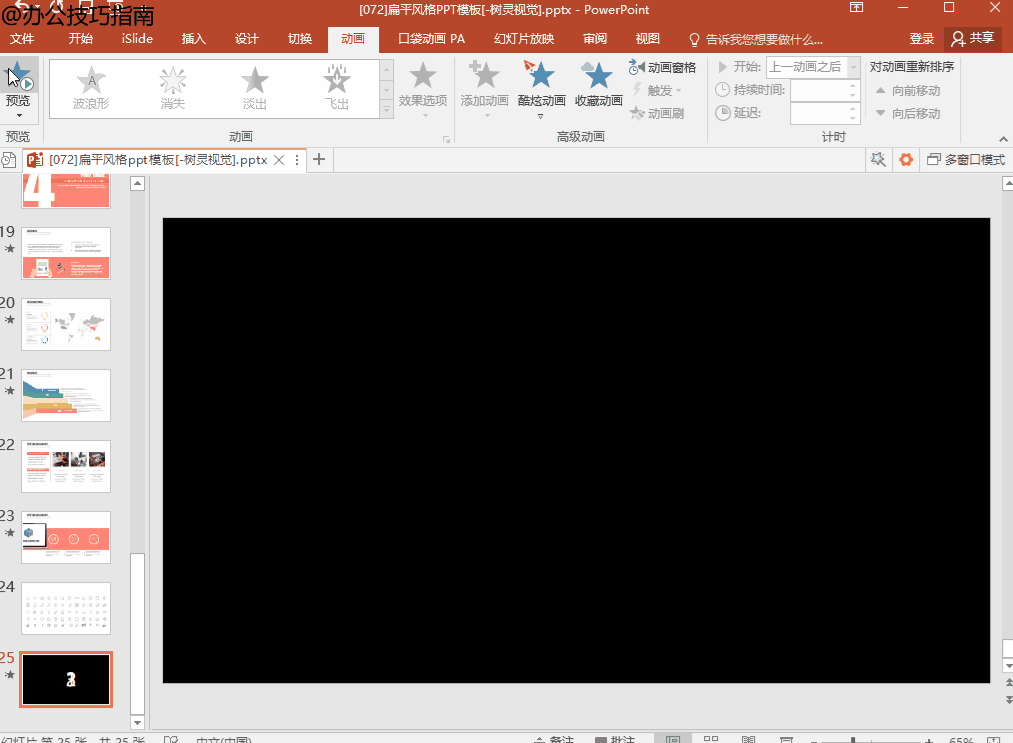Viewport: 1013px width, 743px height.
Task: Click the slide panel scroll up arrow
Action: [x=137, y=183]
